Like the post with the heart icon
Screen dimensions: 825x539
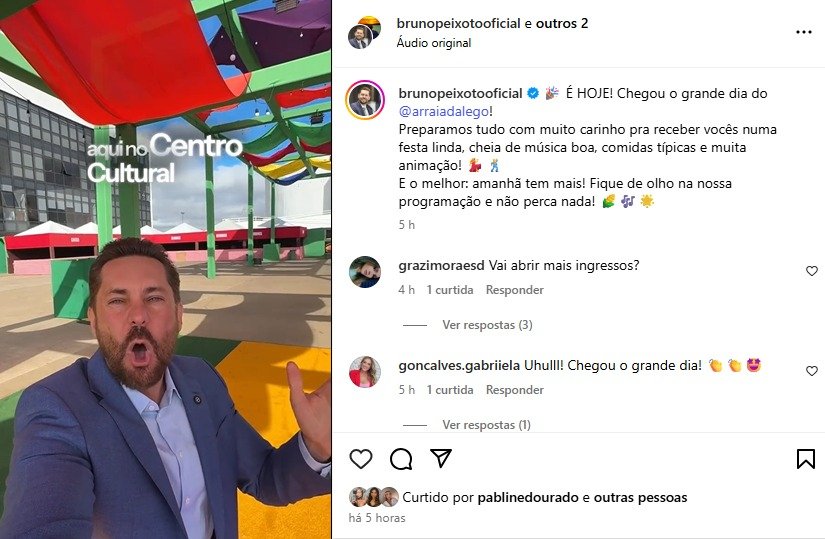tap(361, 459)
